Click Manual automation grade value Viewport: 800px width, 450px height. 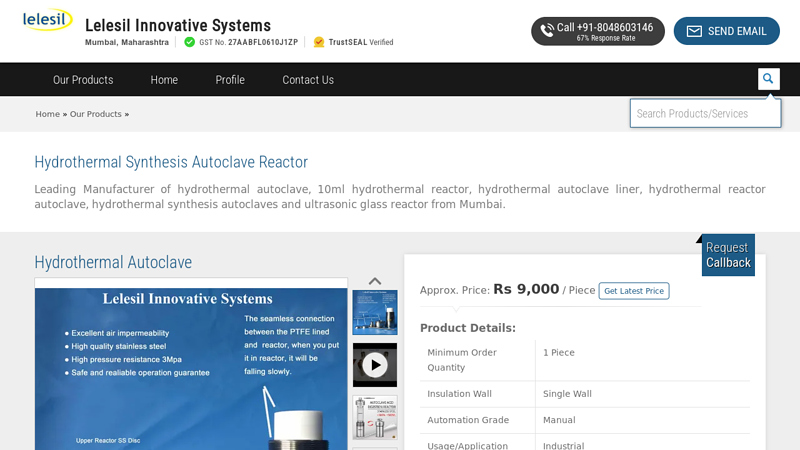(x=559, y=420)
